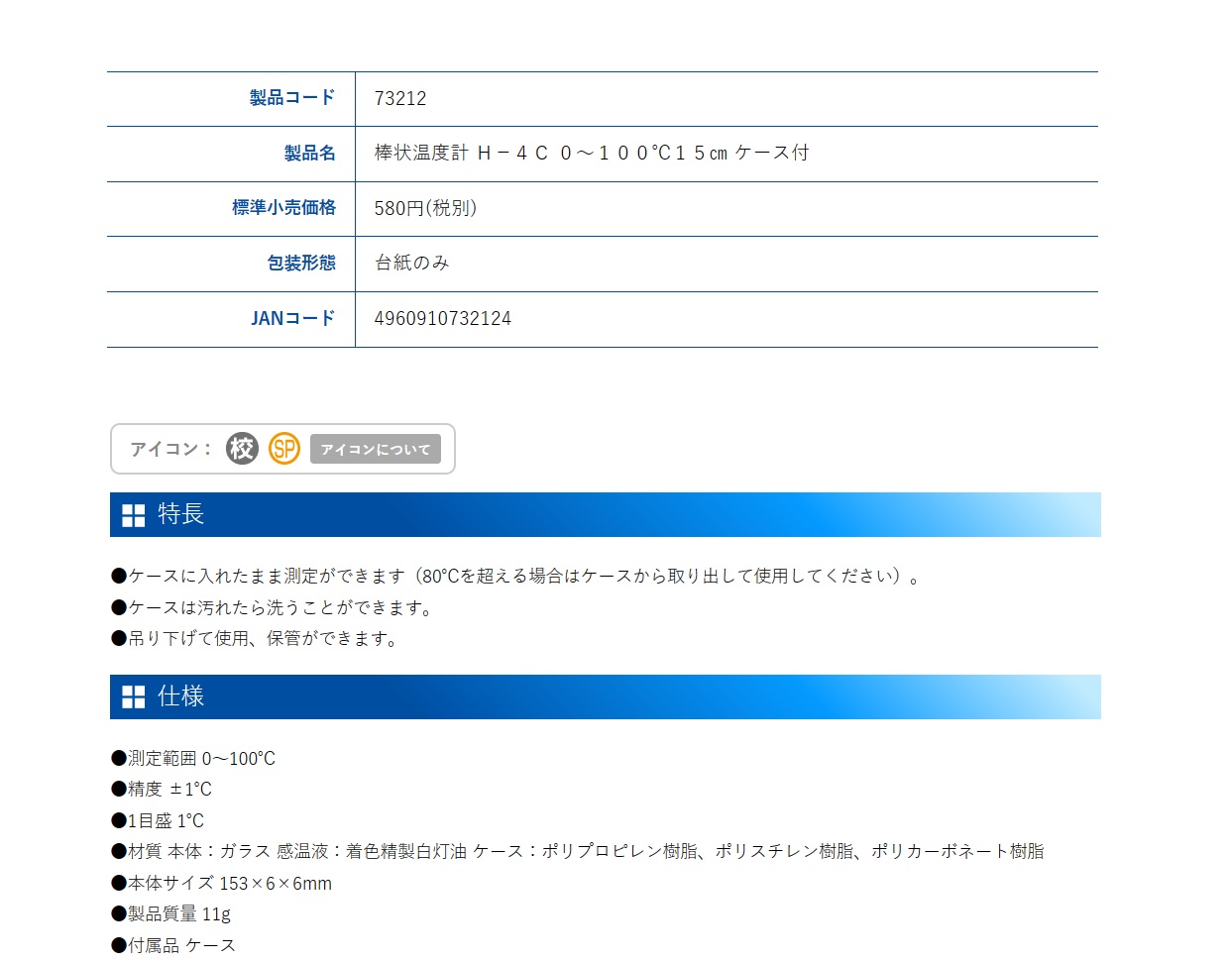Click the 付属品 ケース line
Image resolution: width=1232 pixels, height=962 pixels.
[173, 946]
